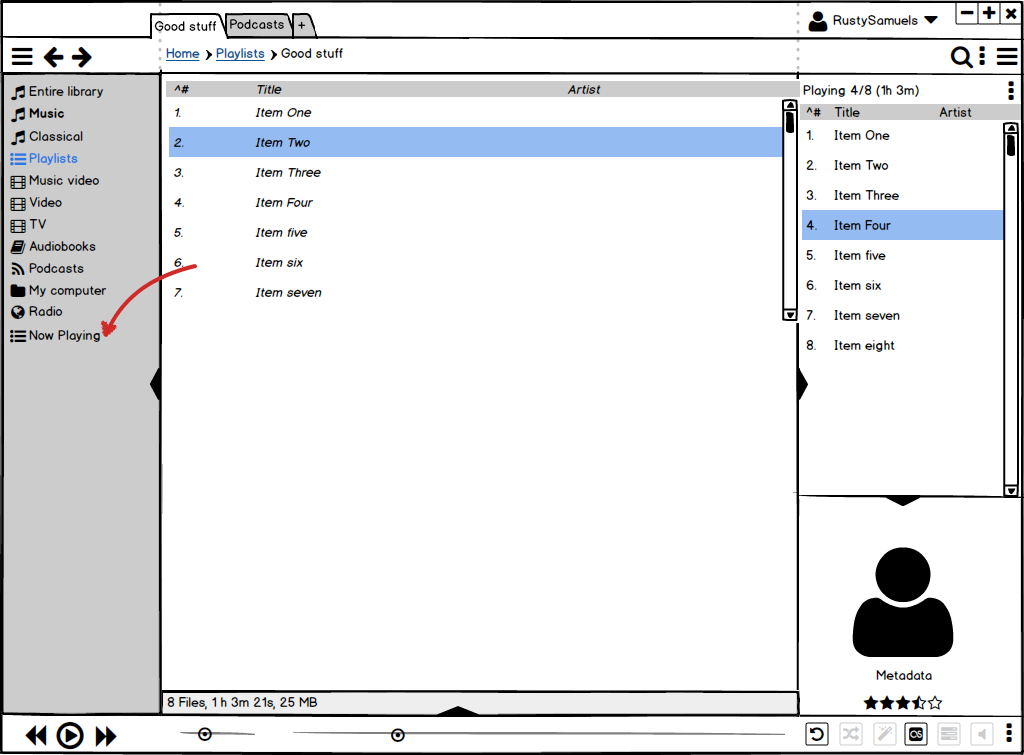The width and height of the screenshot is (1024, 755).
Task: Switch to the Podcasts tab
Action: (x=257, y=24)
